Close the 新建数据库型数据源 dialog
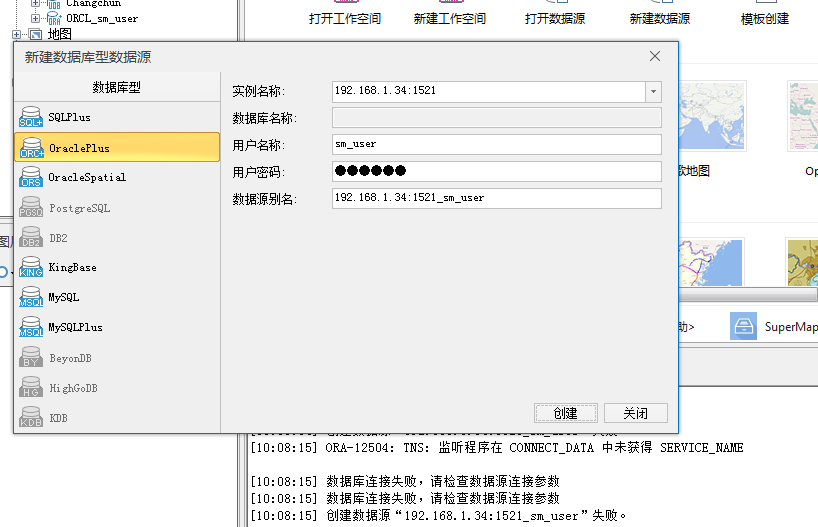 click(x=655, y=56)
